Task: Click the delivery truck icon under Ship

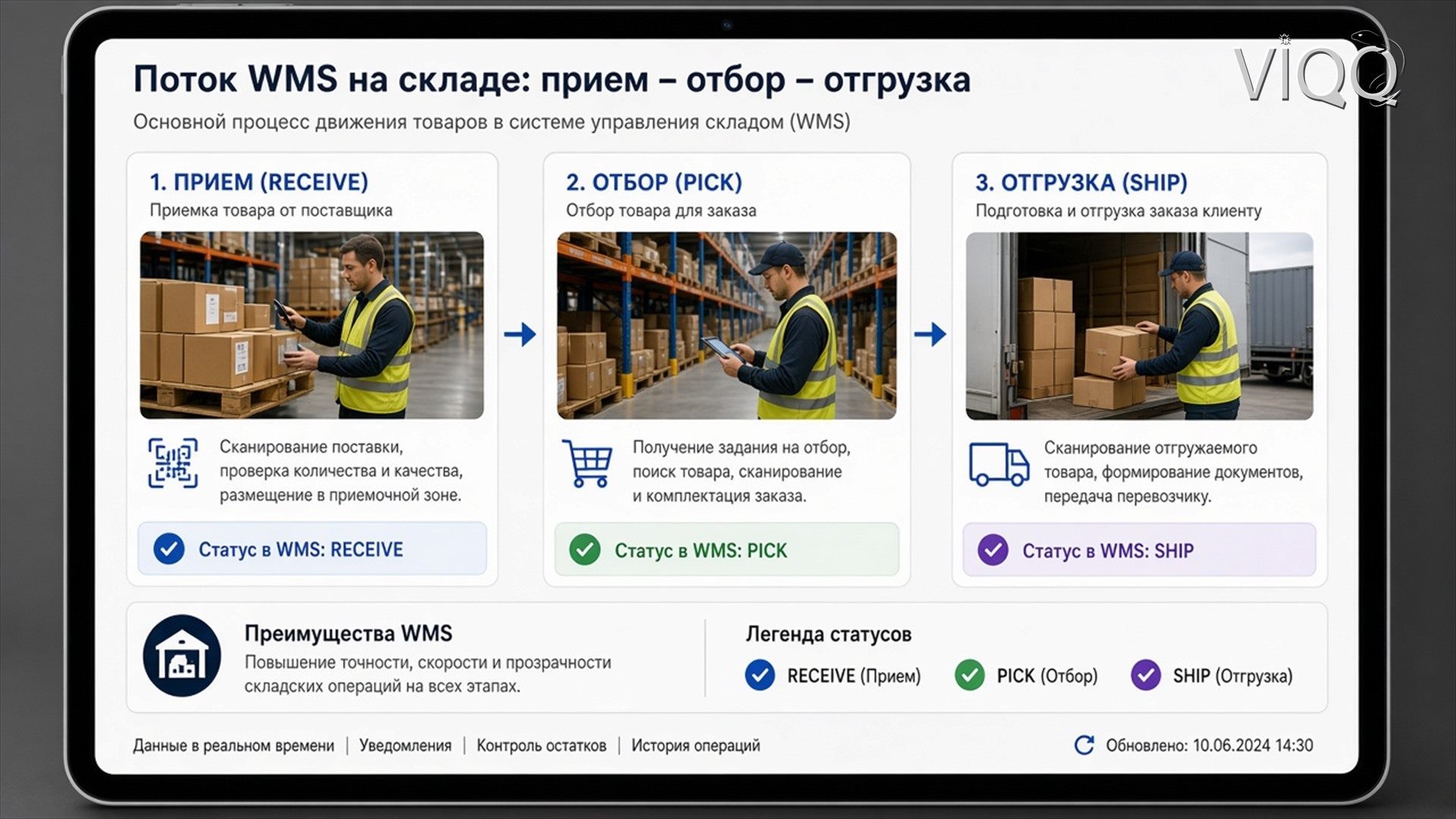Action: 999,464
